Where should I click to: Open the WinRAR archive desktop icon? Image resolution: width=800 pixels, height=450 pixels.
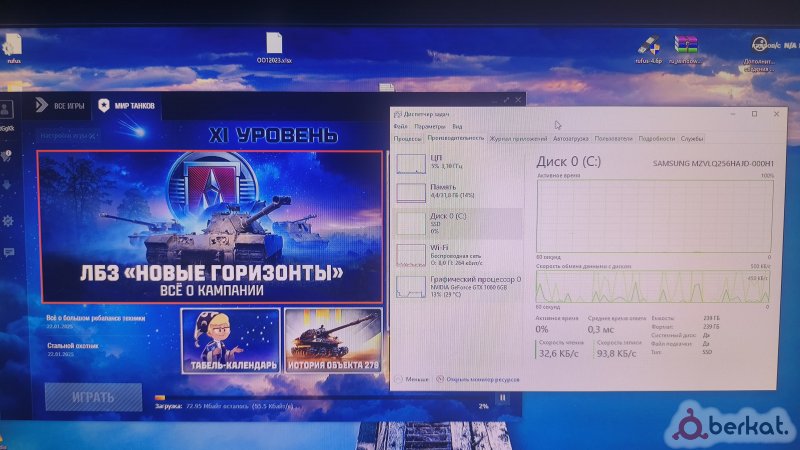pyautogui.click(x=685, y=49)
